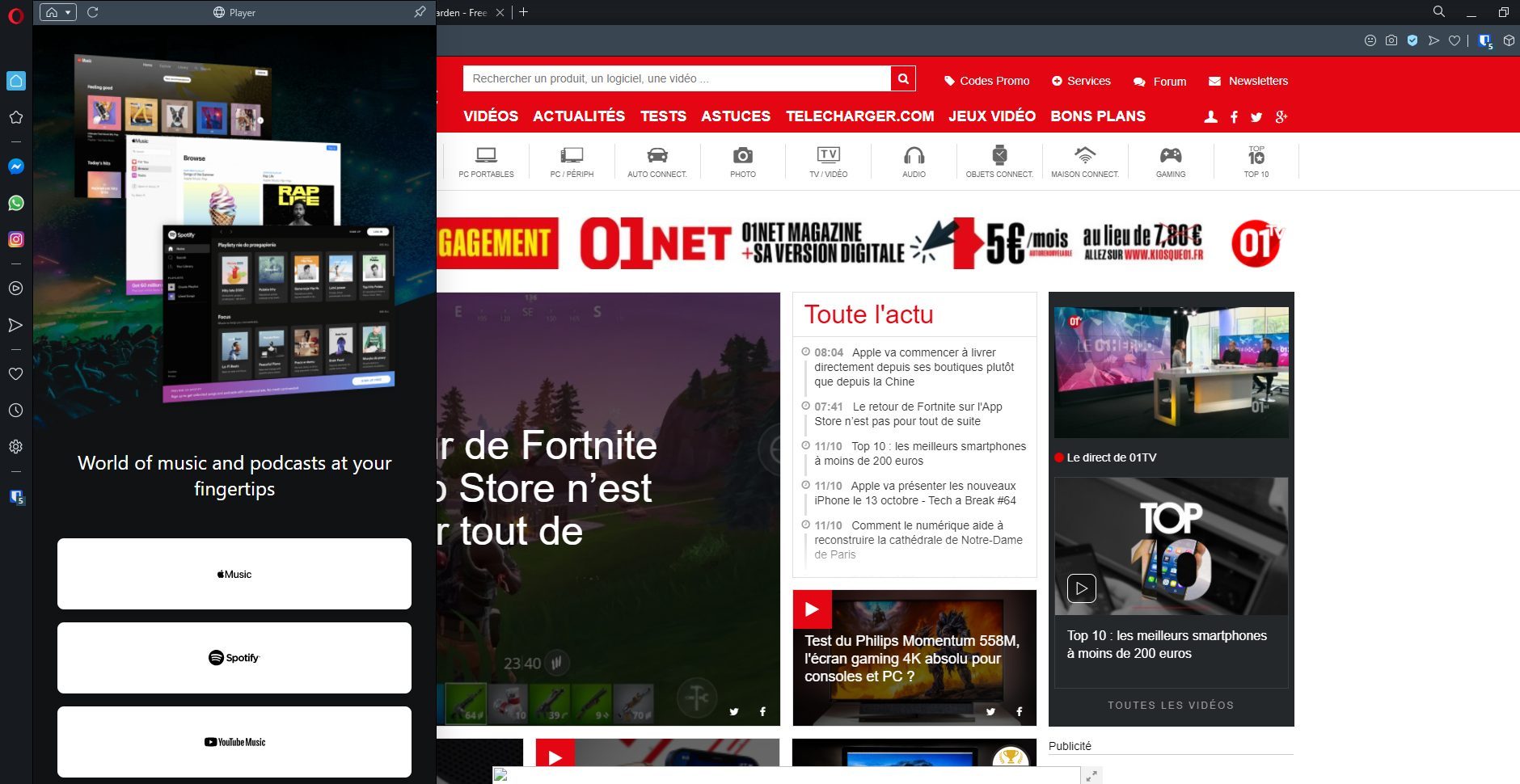
Task: Select Maison Connect. category
Action: pyautogui.click(x=1085, y=162)
